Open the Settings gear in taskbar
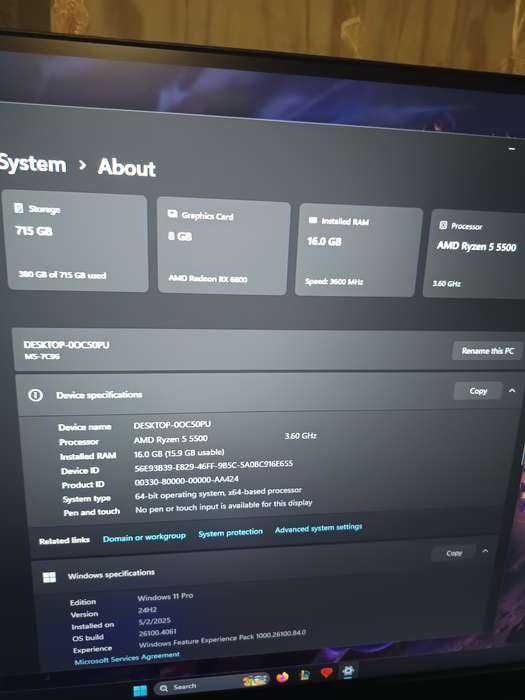 point(349,671)
